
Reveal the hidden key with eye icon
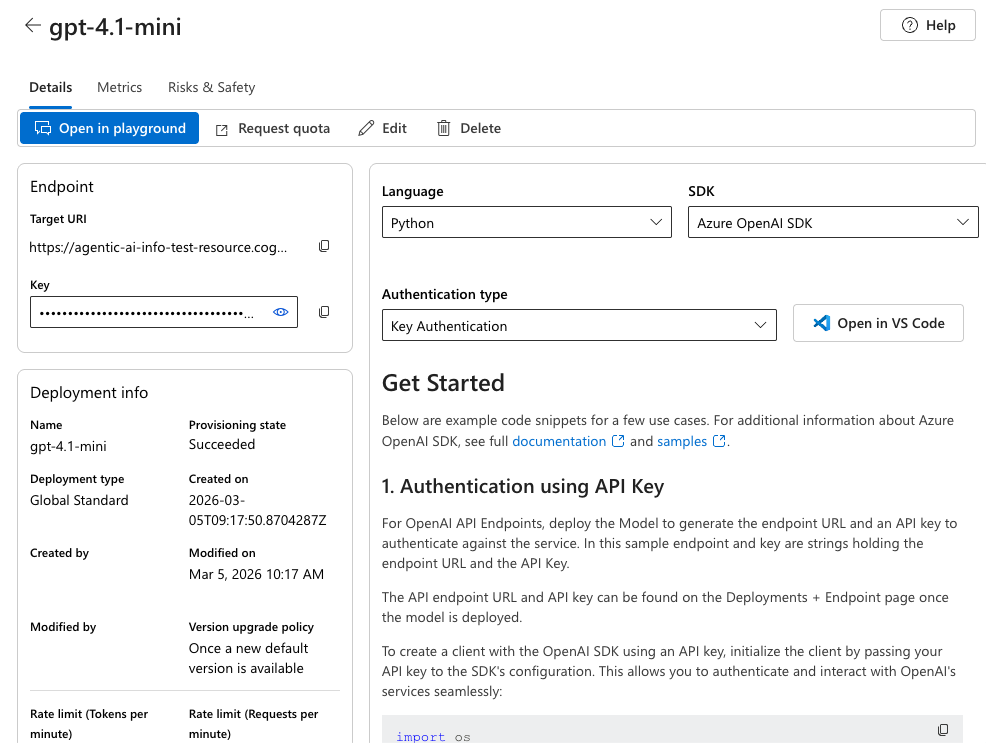pos(281,312)
